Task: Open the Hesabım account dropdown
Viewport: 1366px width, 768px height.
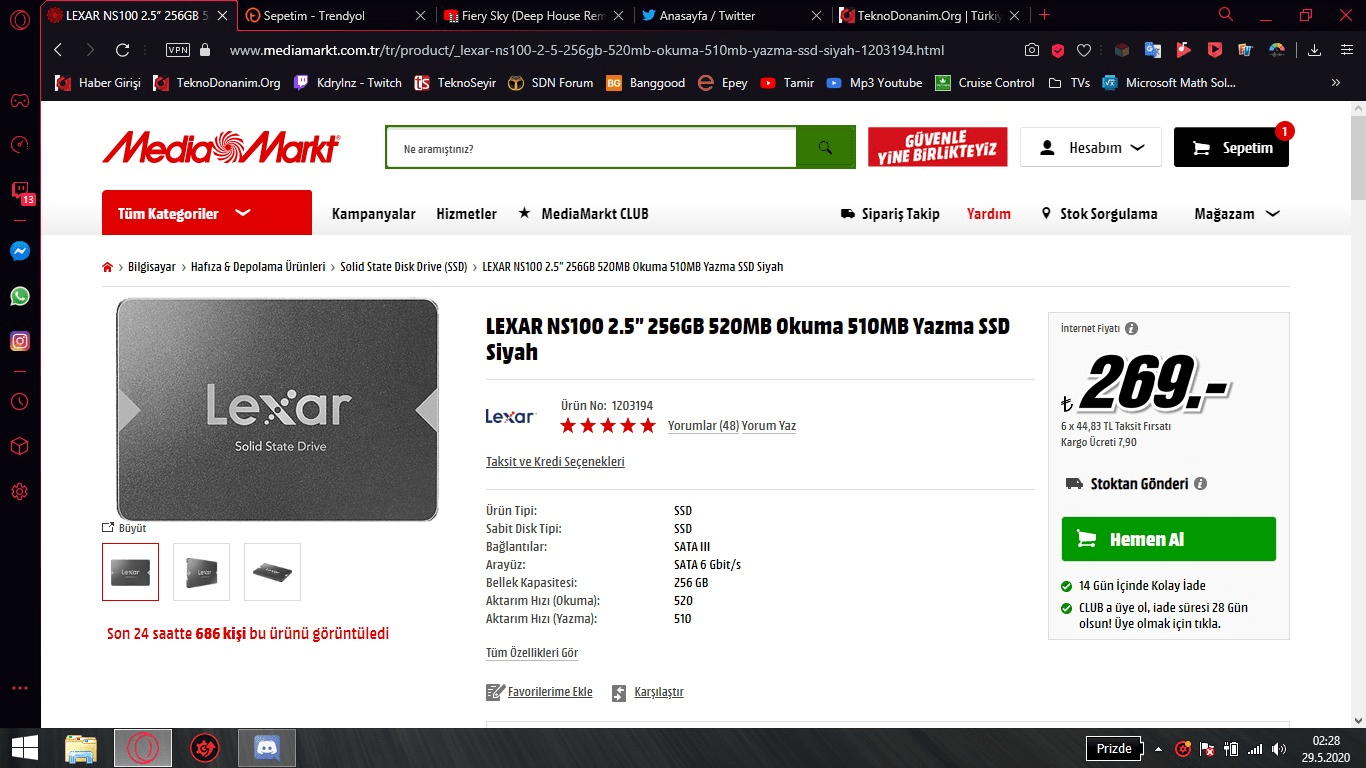Action: coord(1091,147)
